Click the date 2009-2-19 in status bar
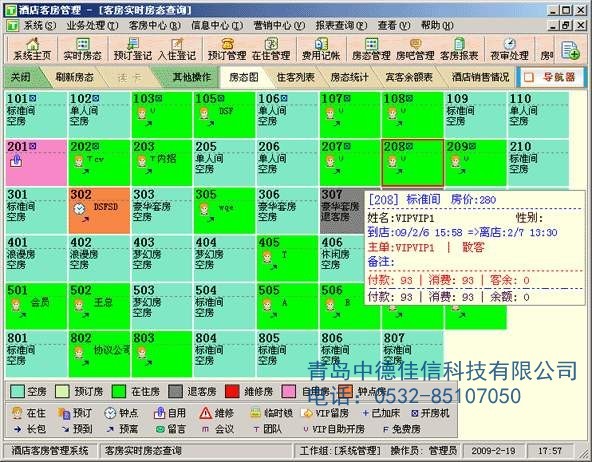This screenshot has height=462, width=592. 493,451
